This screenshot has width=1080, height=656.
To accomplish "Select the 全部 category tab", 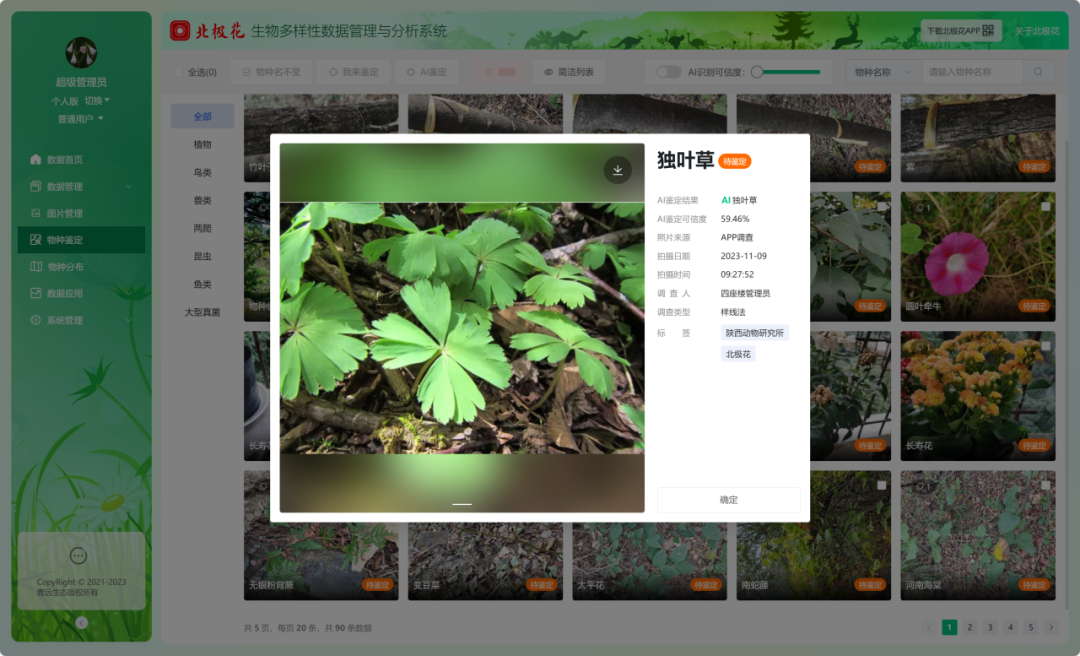I will pos(202,116).
